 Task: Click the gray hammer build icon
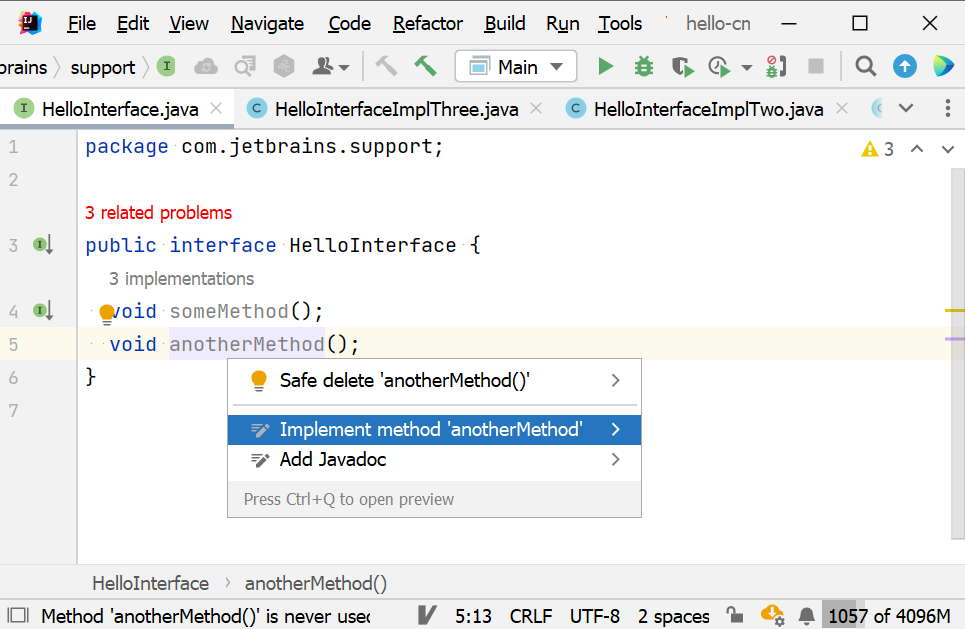[386, 66]
